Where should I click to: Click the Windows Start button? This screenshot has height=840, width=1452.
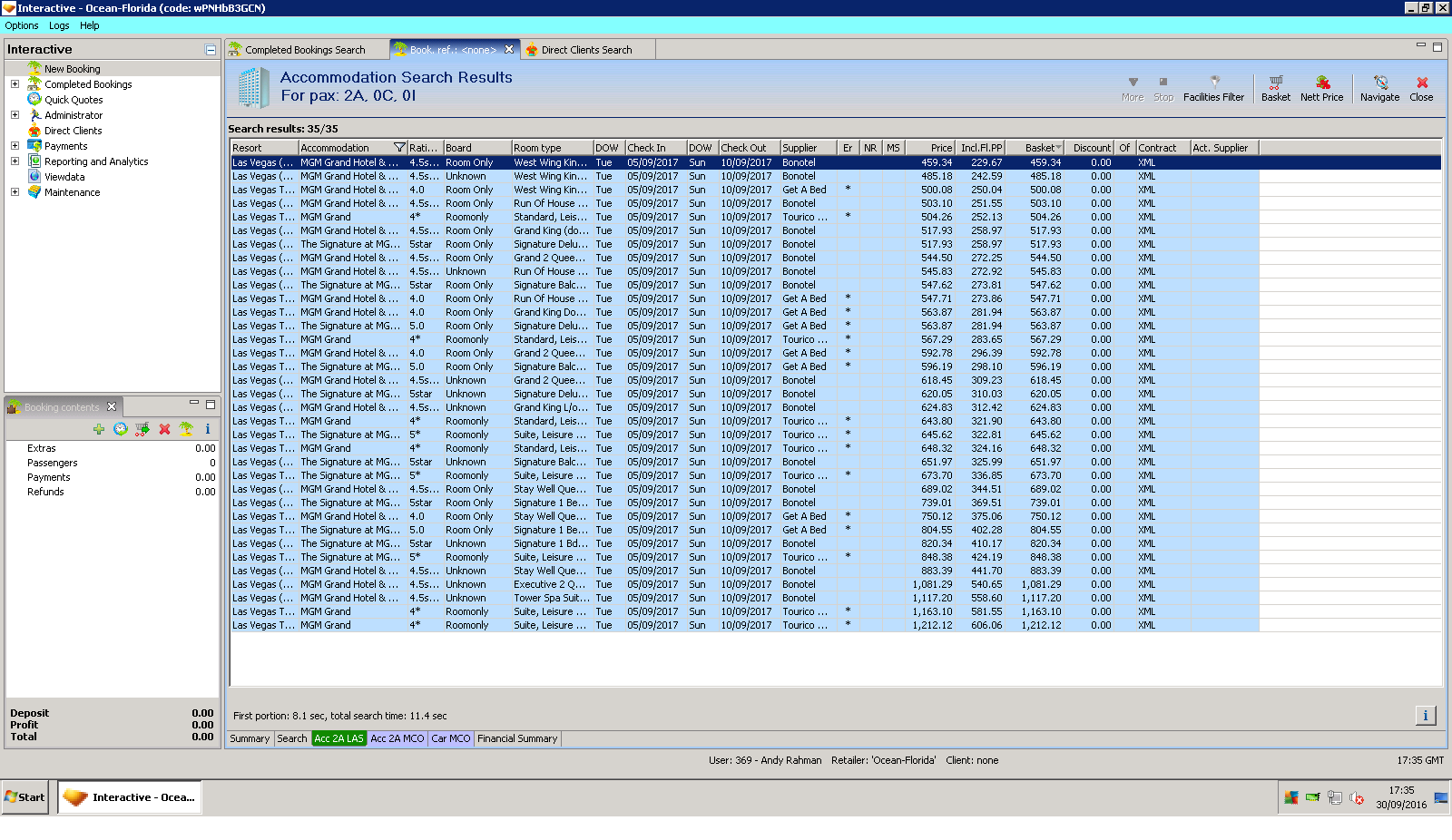(25, 797)
